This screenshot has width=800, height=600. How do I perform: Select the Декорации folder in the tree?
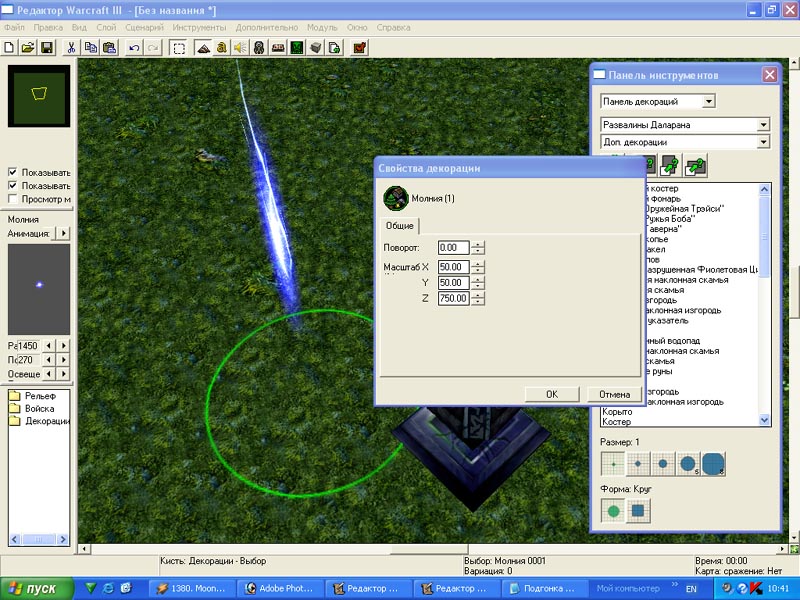[x=47, y=421]
